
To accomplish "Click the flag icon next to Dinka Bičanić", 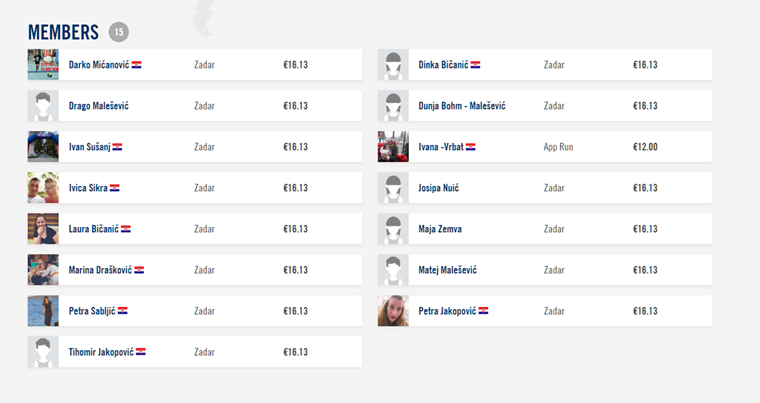I will [x=475, y=64].
